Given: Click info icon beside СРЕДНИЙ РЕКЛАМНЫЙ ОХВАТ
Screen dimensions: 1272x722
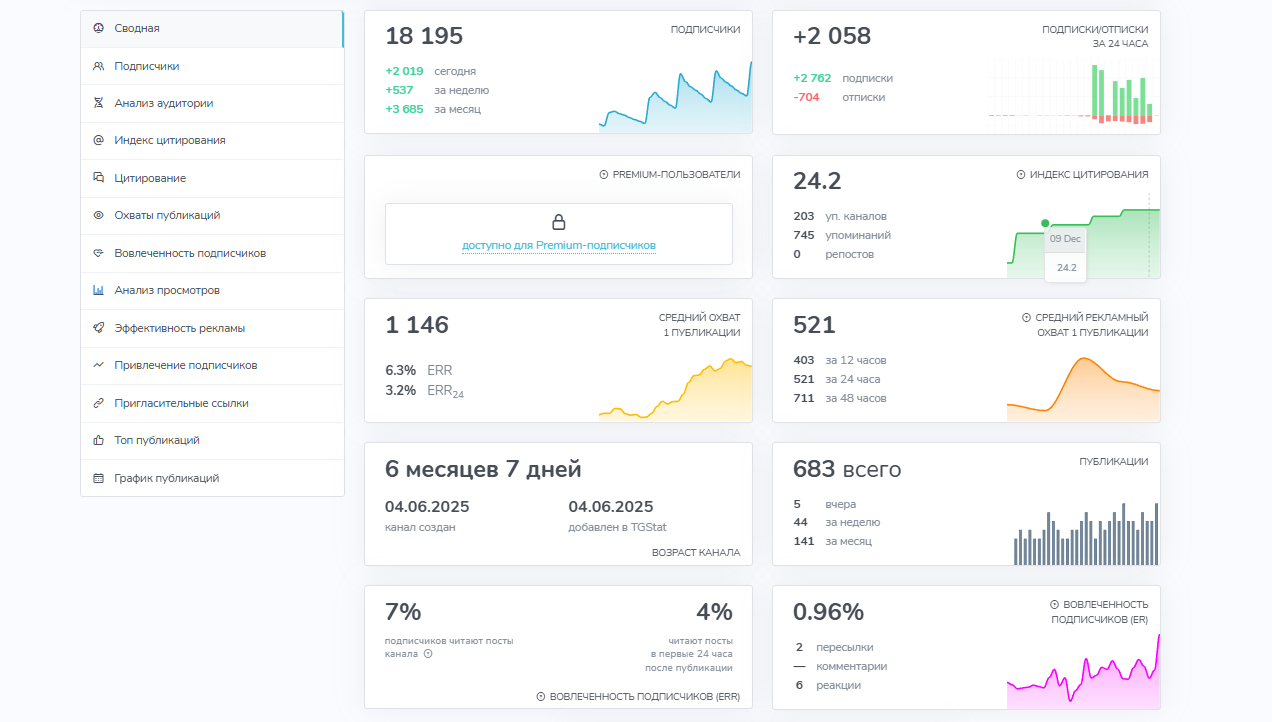Looking at the screenshot, I should pyautogui.click(x=1026, y=317).
